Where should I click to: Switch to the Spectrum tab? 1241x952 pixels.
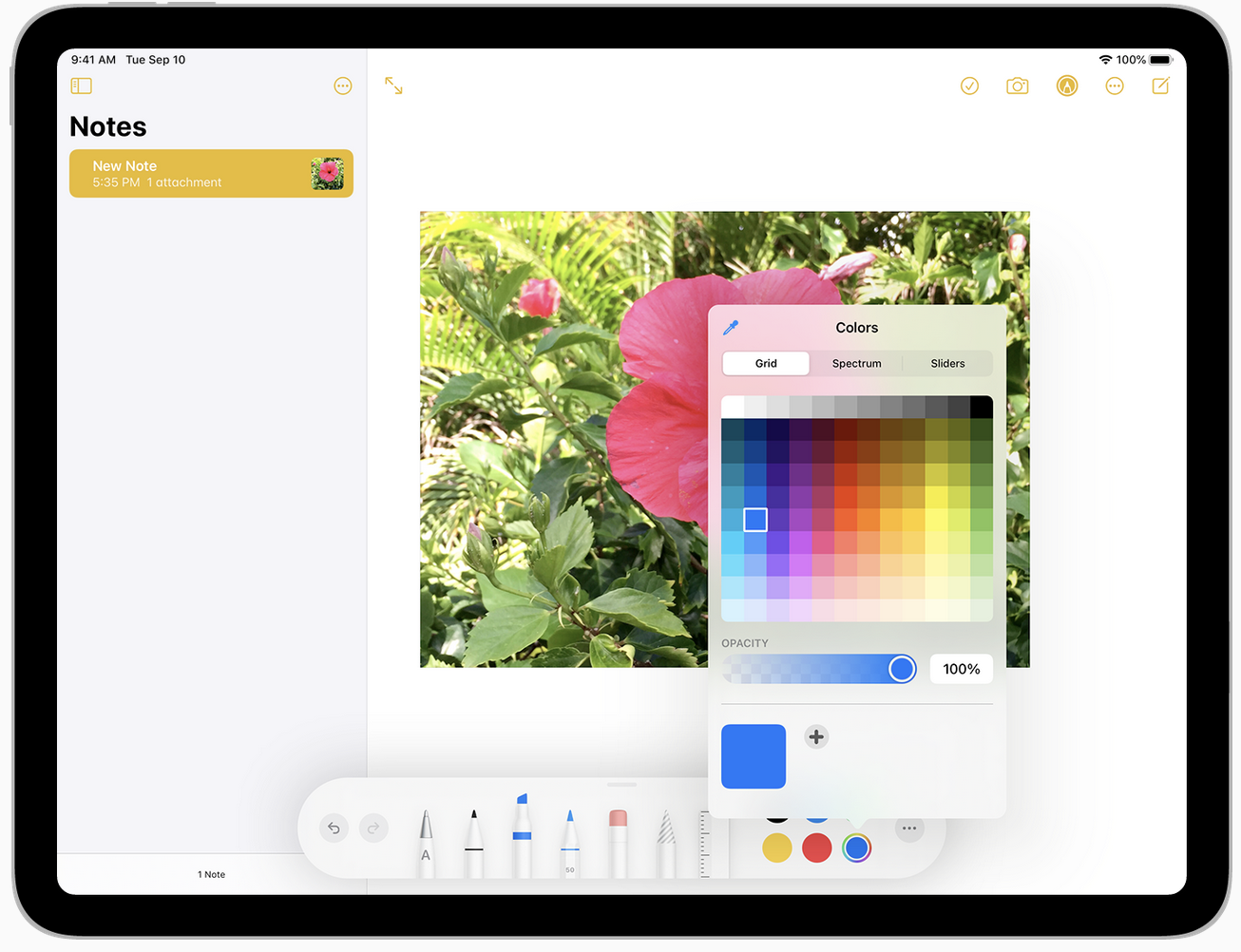(x=857, y=363)
